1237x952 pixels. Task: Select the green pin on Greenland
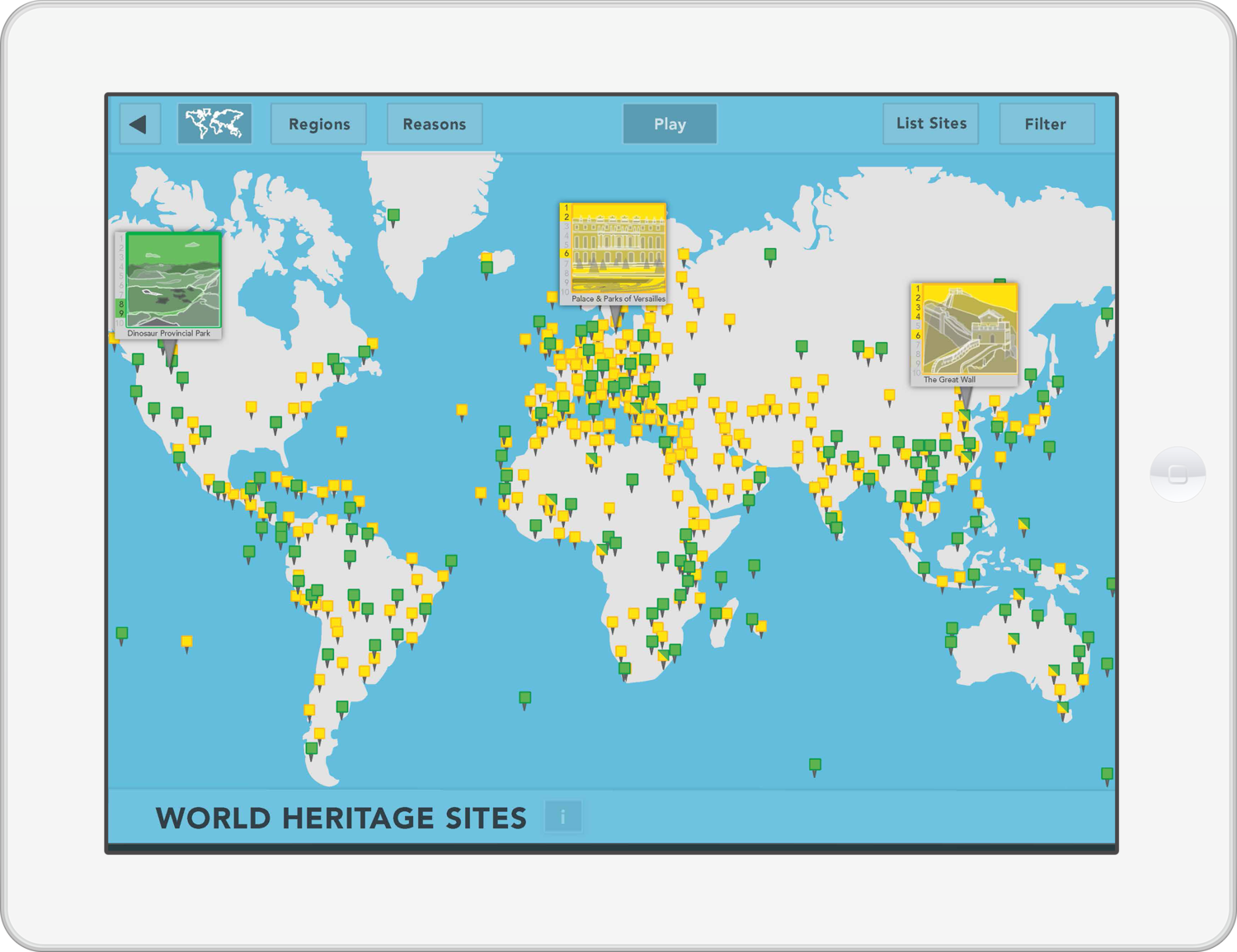[394, 218]
